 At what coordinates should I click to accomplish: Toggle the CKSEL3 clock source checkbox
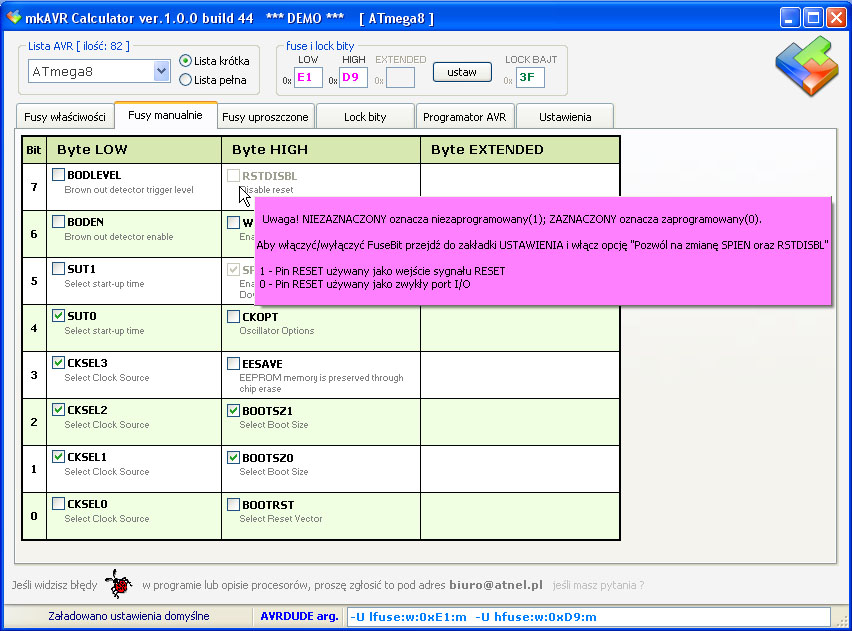point(57,360)
